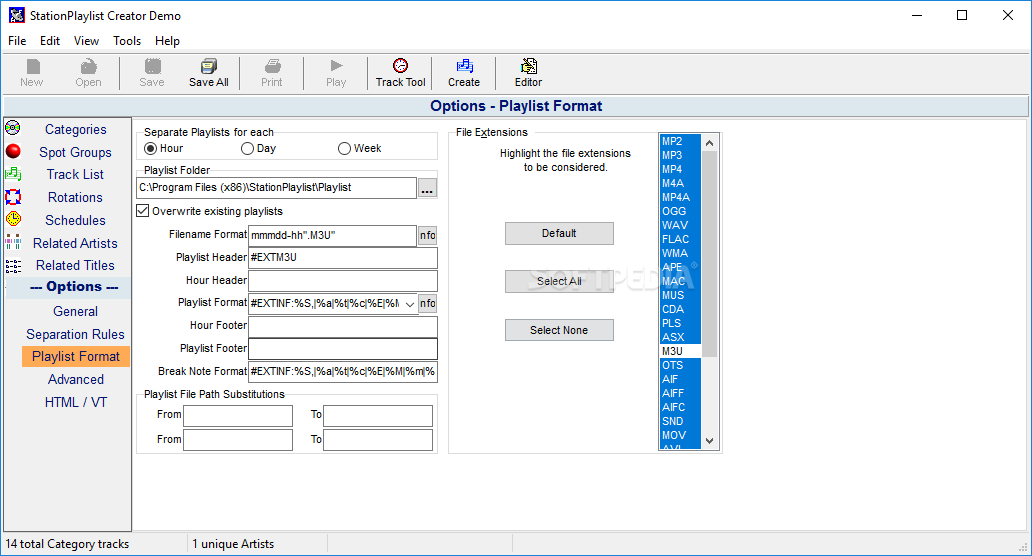The image size is (1032, 556).
Task: Open General options page
Action: [76, 311]
